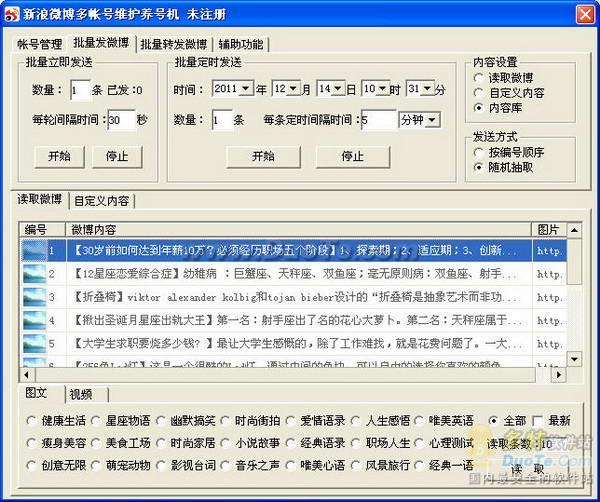Click the Sina Weibo app icon in title bar
This screenshot has width=600, height=502.
coord(11,13)
